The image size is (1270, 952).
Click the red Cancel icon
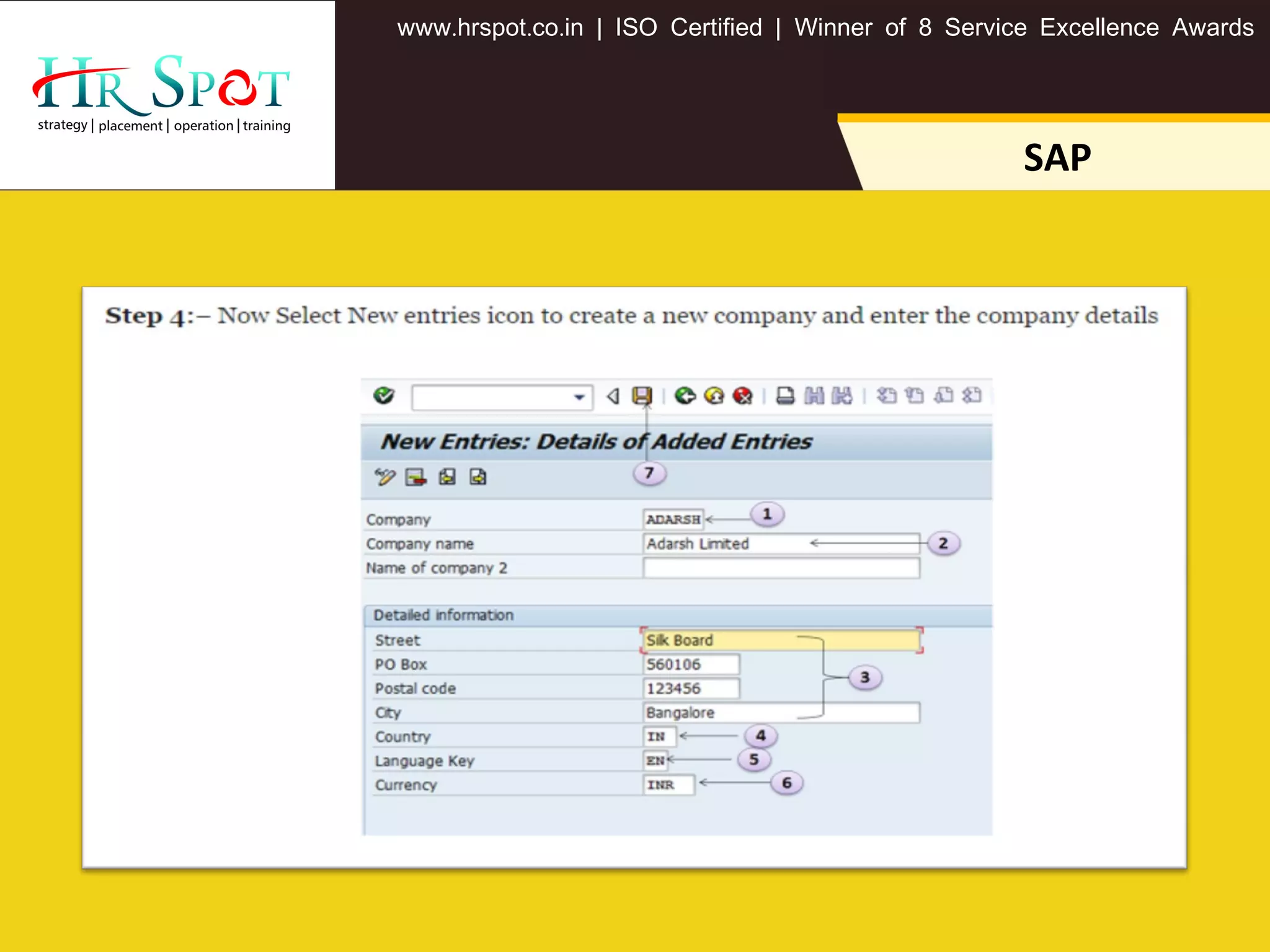pos(742,395)
